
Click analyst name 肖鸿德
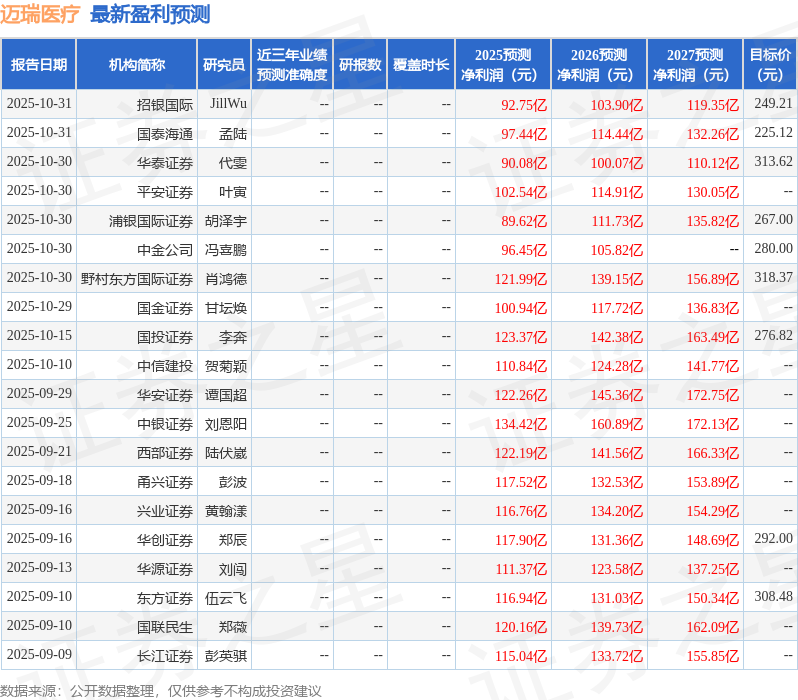point(226,279)
